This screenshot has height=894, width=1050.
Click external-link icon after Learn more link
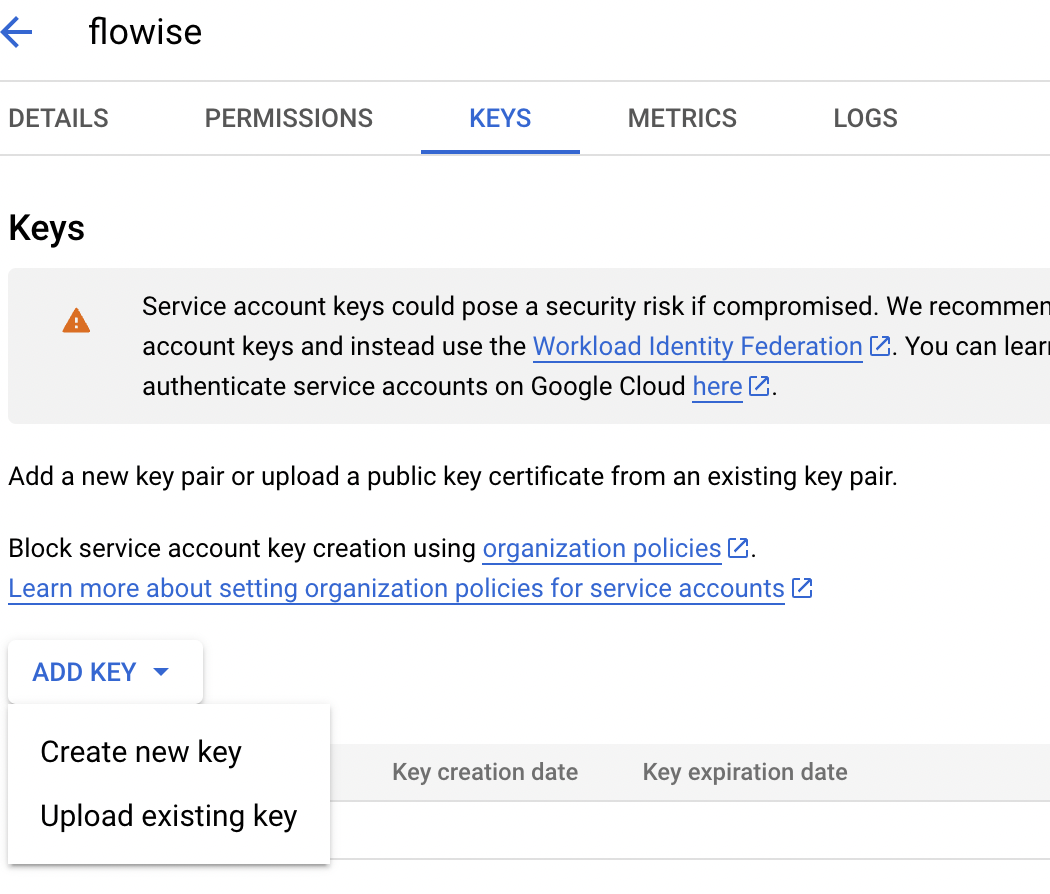coord(802,588)
